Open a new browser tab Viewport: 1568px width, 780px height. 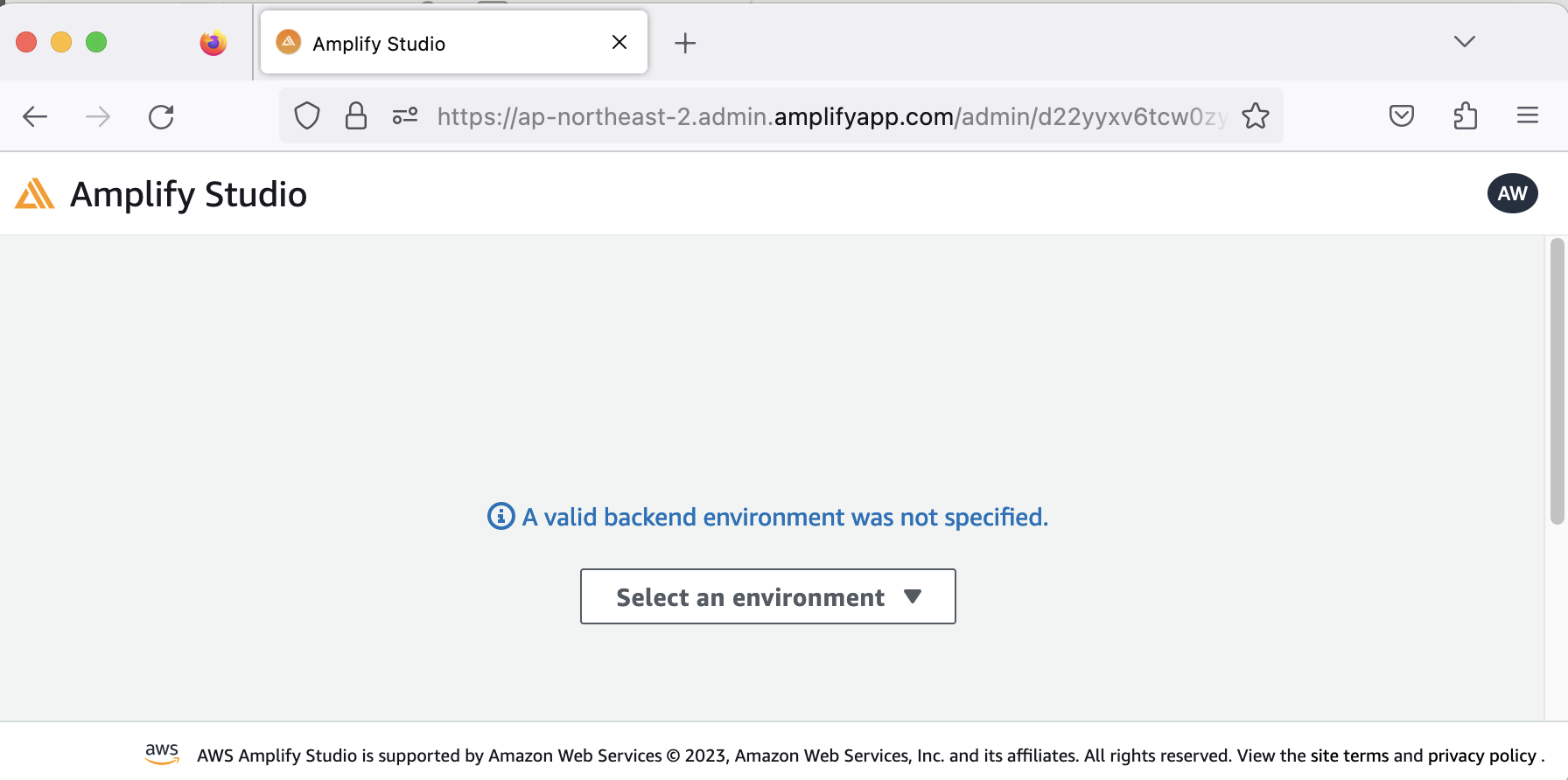(685, 42)
